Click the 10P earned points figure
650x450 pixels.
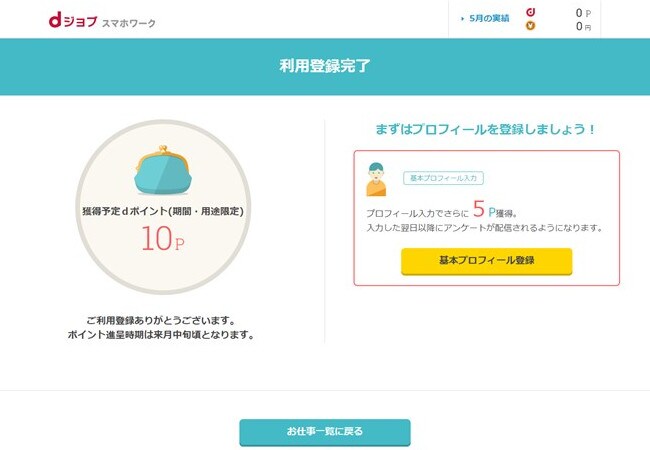point(162,238)
